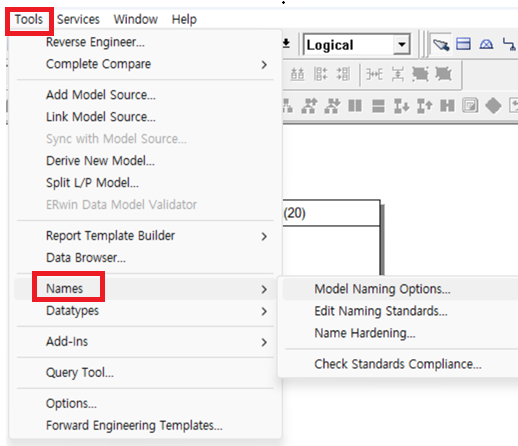Click the space evenly horizontal icon
Viewport: 518px width, 446px height.
[374, 74]
